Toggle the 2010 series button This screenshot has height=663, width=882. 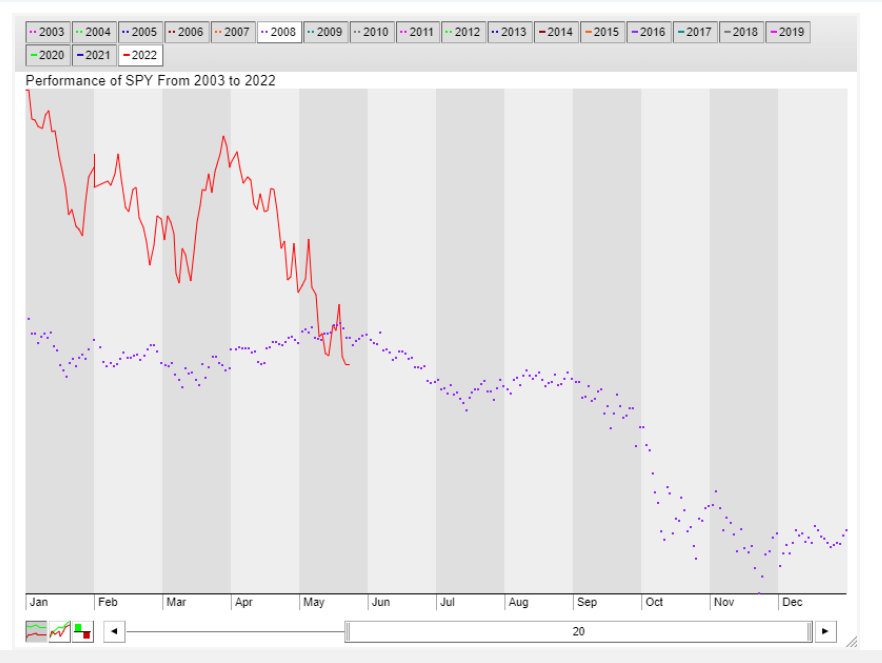[372, 32]
